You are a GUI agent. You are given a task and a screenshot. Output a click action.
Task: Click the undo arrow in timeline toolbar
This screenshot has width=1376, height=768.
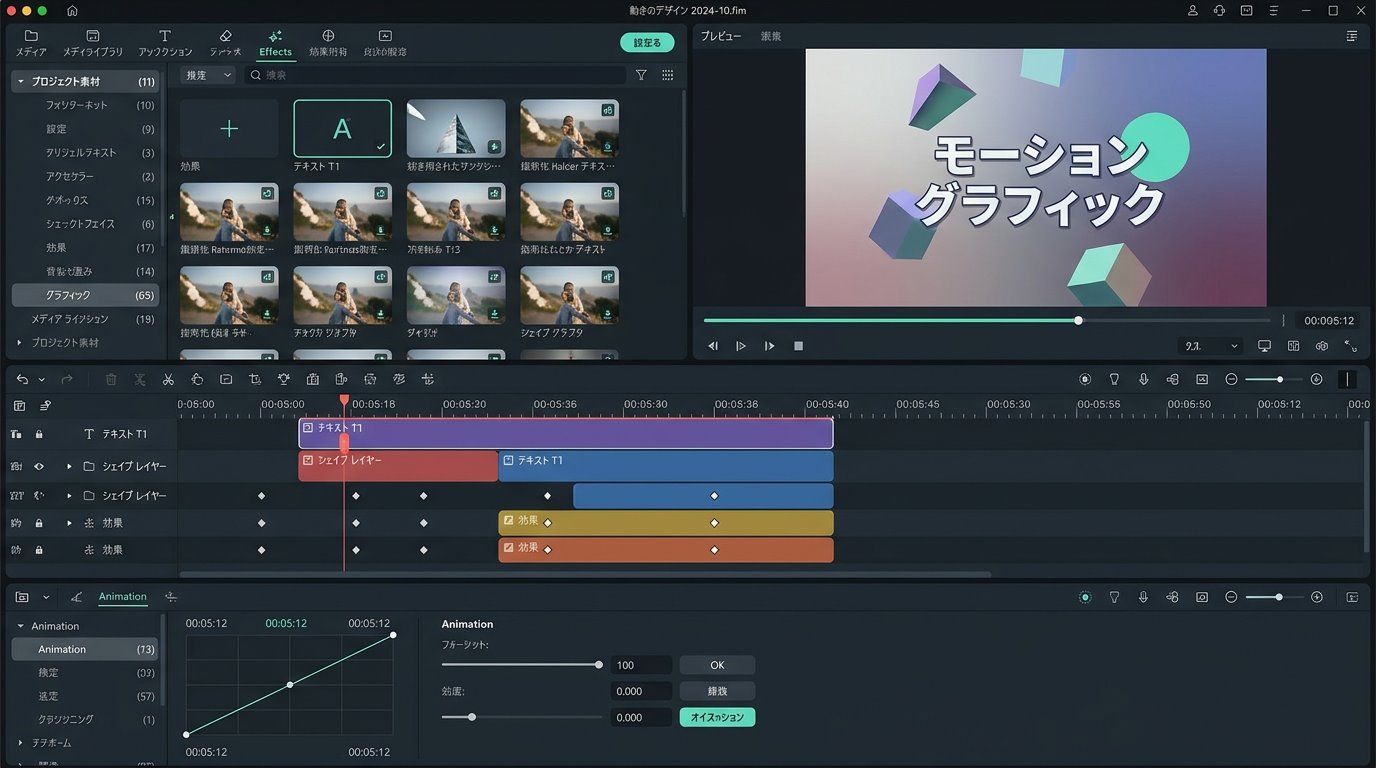coord(22,380)
